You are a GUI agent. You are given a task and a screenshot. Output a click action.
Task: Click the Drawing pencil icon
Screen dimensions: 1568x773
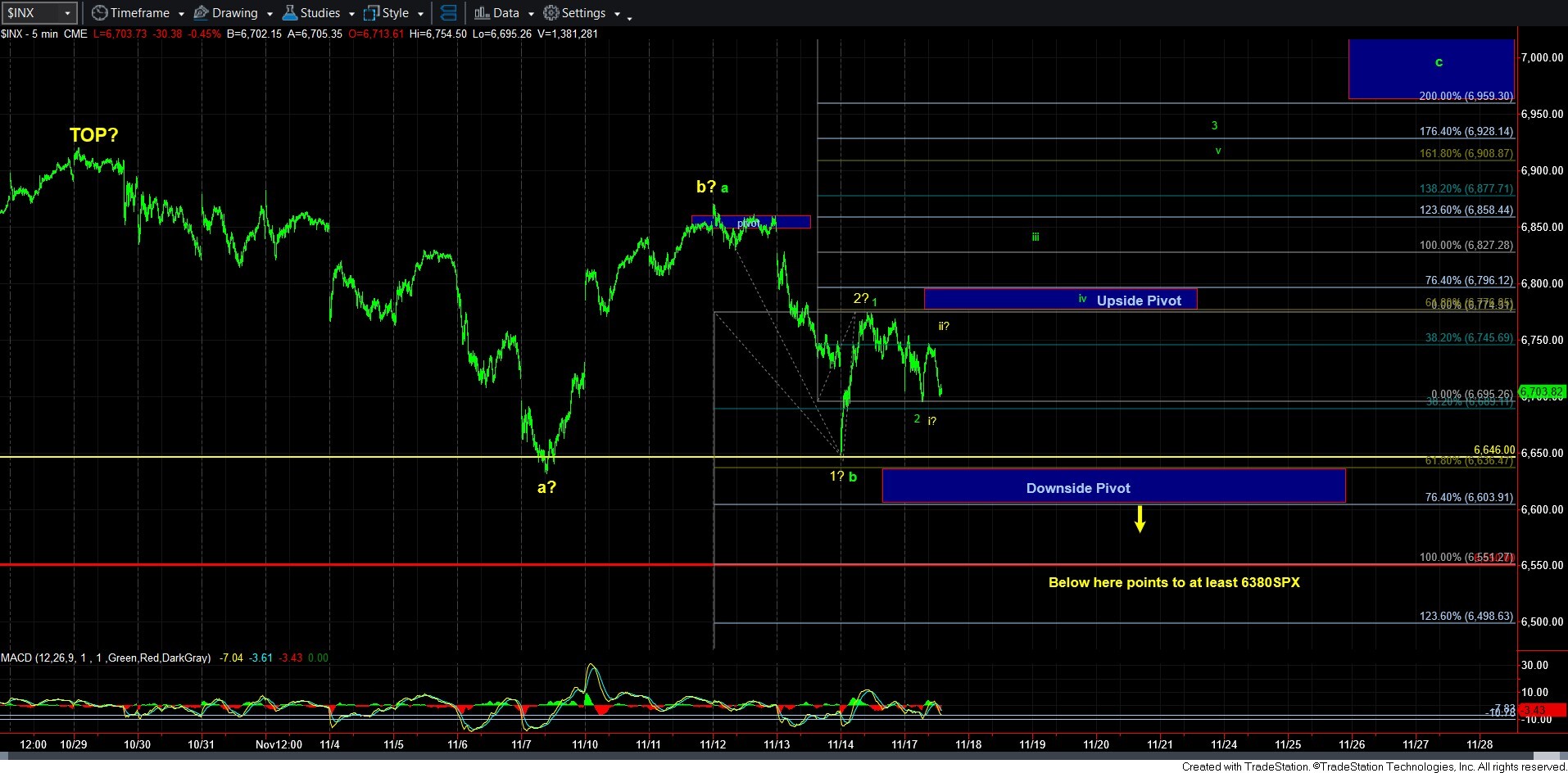tap(201, 13)
